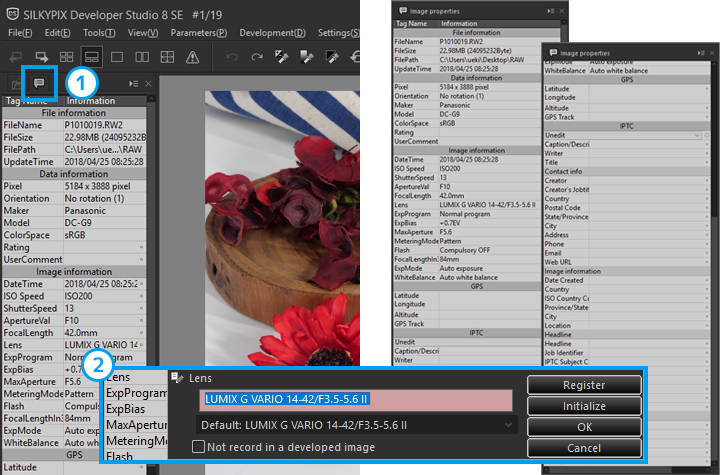Click OK in the Lens dialog
720x475 pixels.
(x=584, y=428)
